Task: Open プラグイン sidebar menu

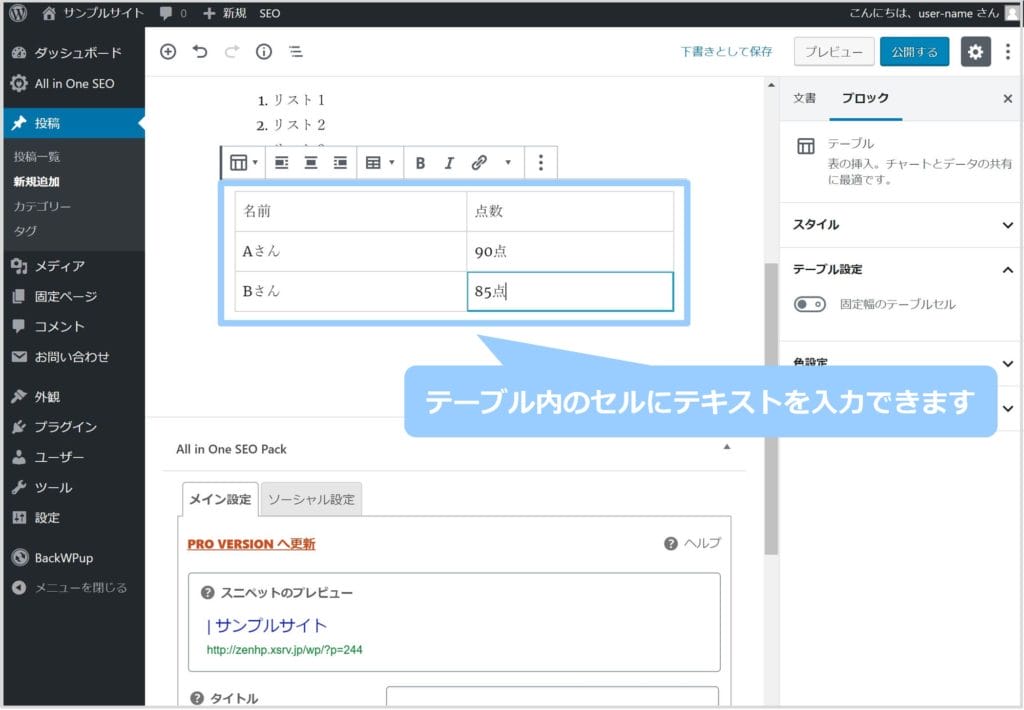Action: [74, 427]
